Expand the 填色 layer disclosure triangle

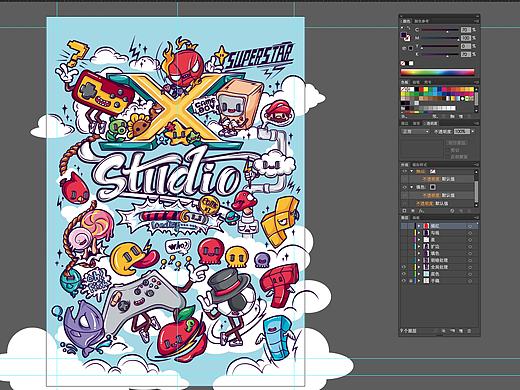(x=419, y=253)
